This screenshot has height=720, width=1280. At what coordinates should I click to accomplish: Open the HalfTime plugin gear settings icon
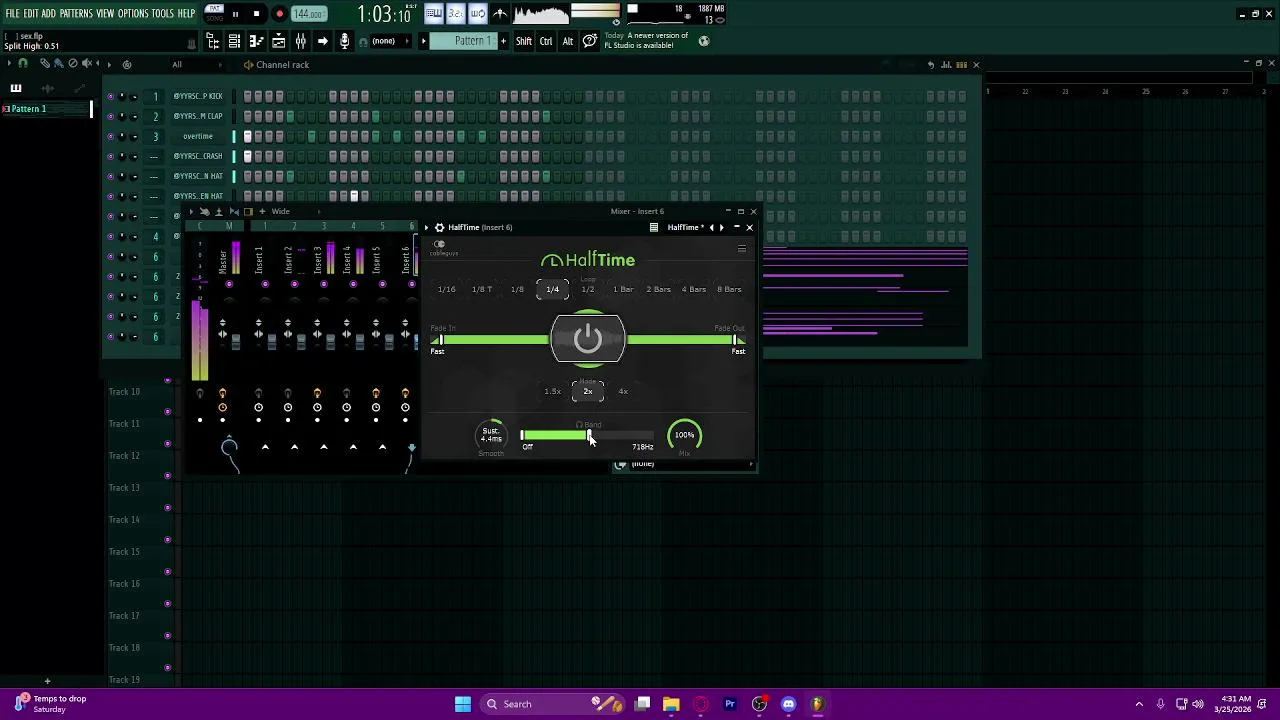click(x=439, y=227)
